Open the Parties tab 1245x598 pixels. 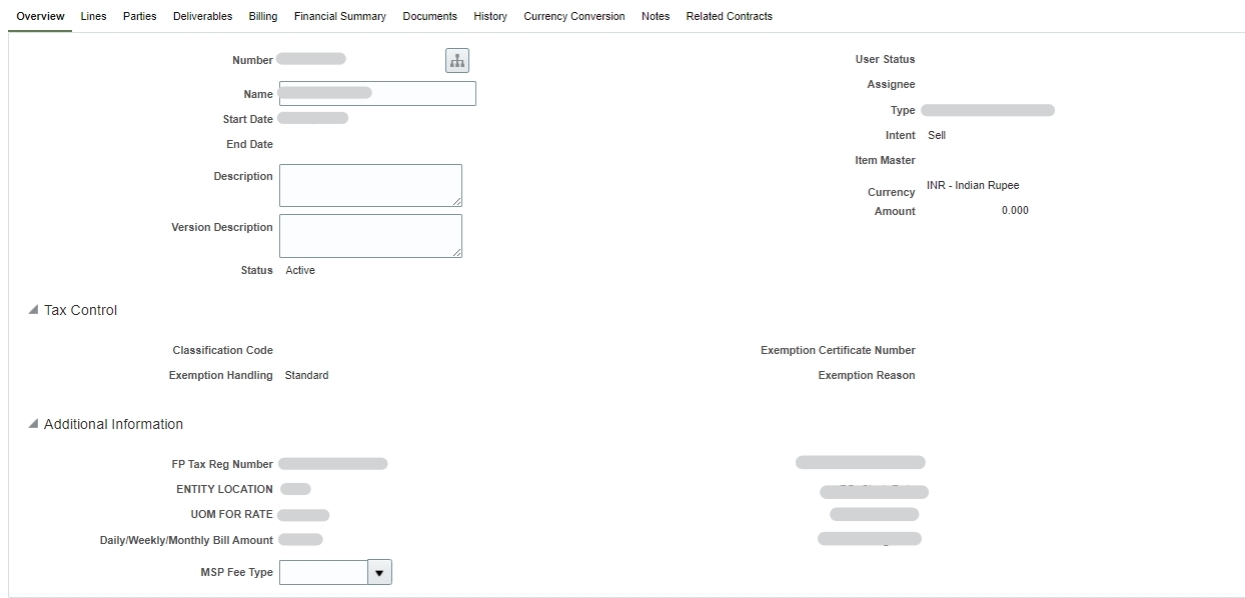pyautogui.click(x=139, y=16)
